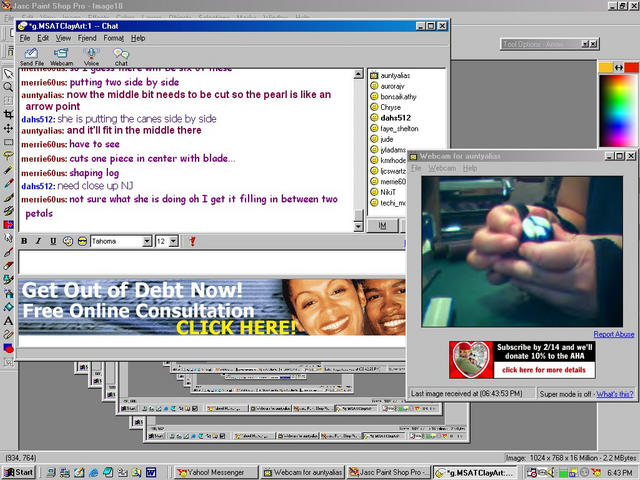This screenshot has height=480, width=640.
Task: Select the Mover tool
Action: click(x=8, y=128)
